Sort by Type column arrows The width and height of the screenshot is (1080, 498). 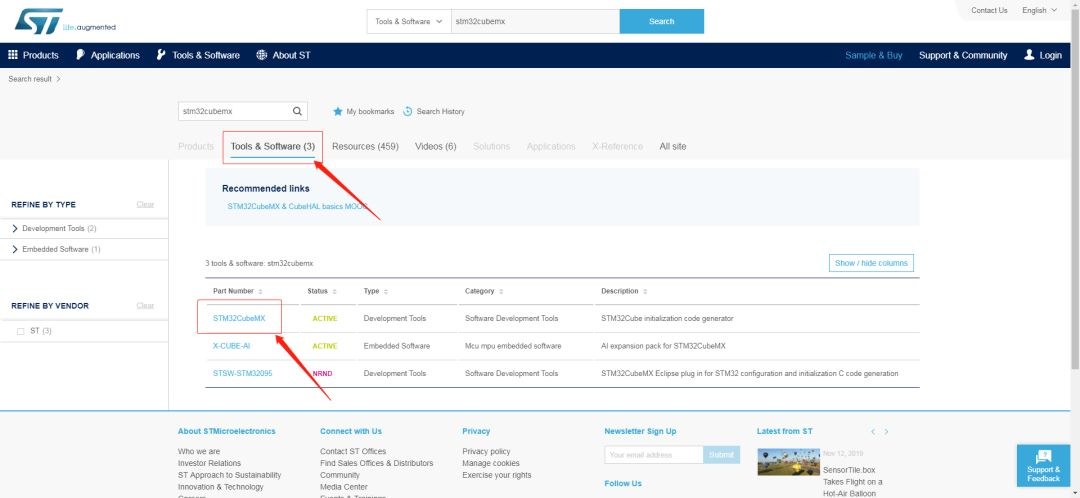pyautogui.click(x=386, y=291)
